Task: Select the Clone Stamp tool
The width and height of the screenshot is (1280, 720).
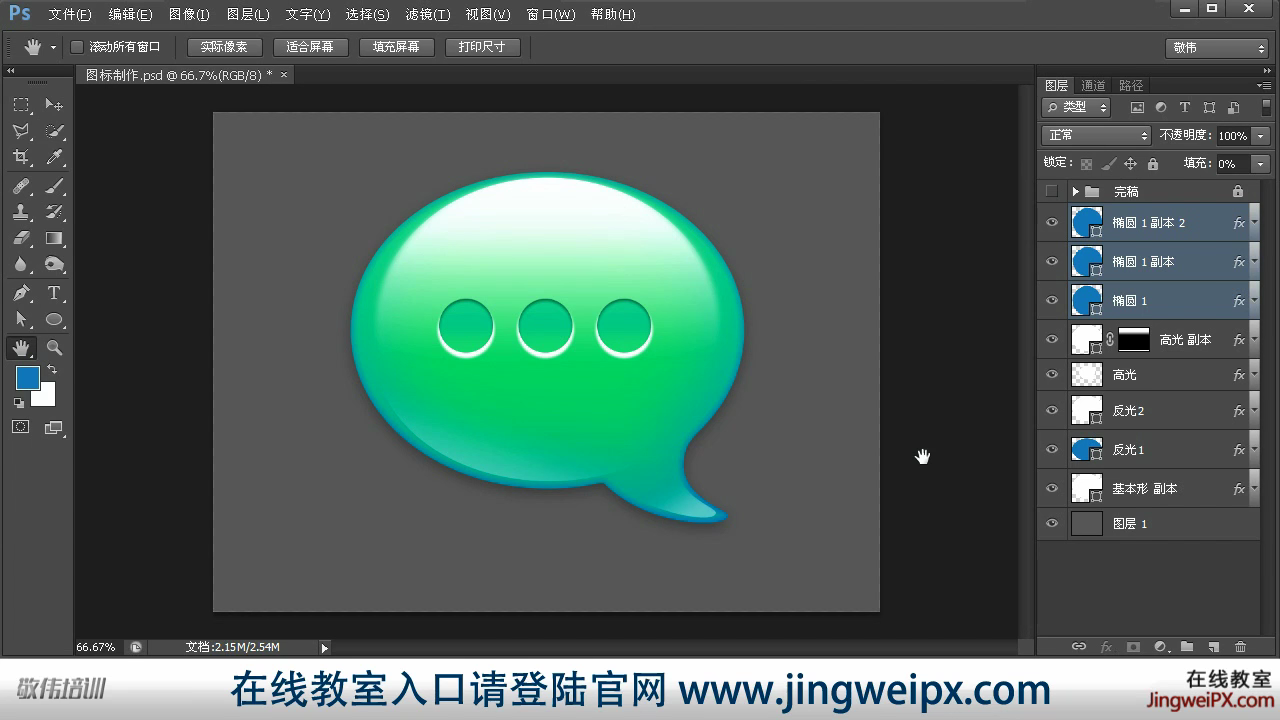Action: point(21,212)
